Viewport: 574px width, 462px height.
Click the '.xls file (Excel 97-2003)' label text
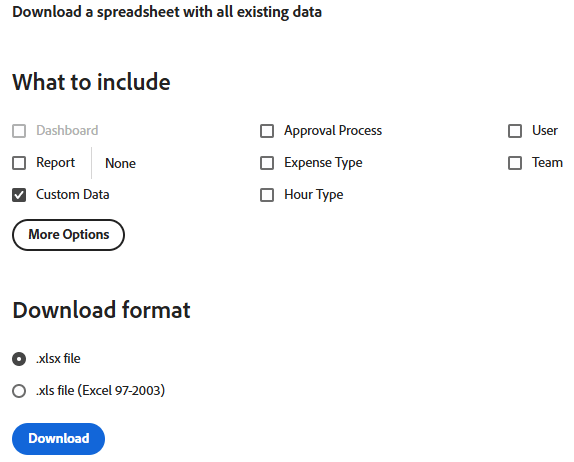click(100, 391)
